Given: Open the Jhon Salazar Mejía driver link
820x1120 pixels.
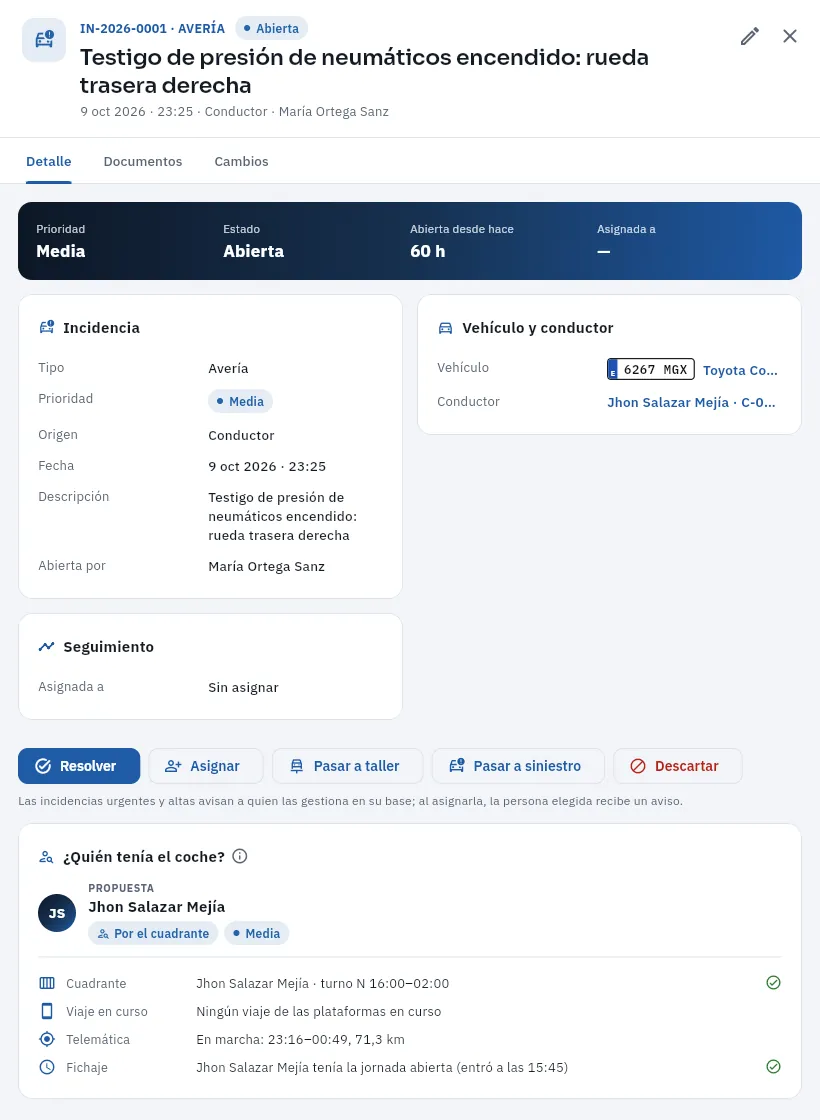Looking at the screenshot, I should click(691, 402).
